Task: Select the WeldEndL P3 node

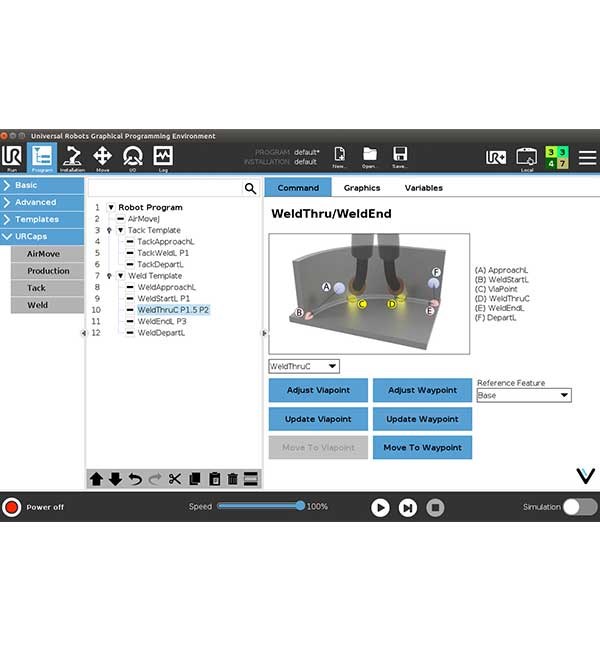Action: [162, 321]
